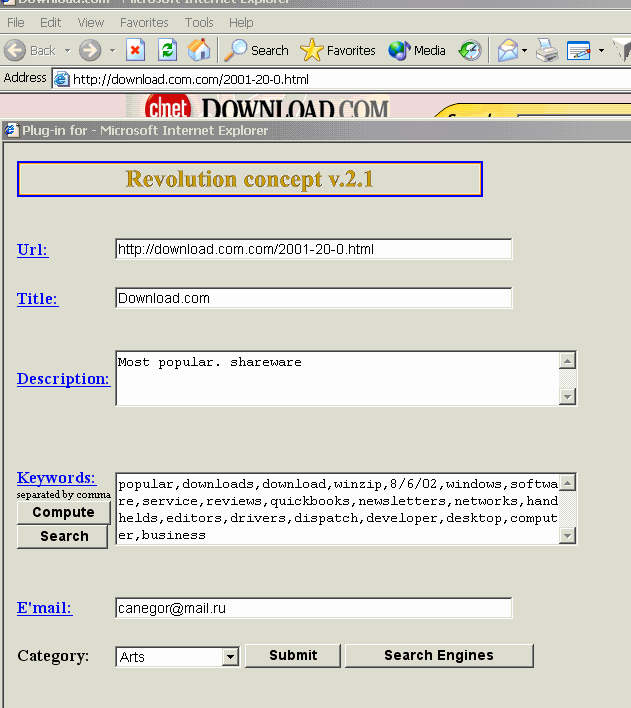Viewport: 631px width, 708px height.
Task: Click the Description: link
Action: tap(63, 379)
